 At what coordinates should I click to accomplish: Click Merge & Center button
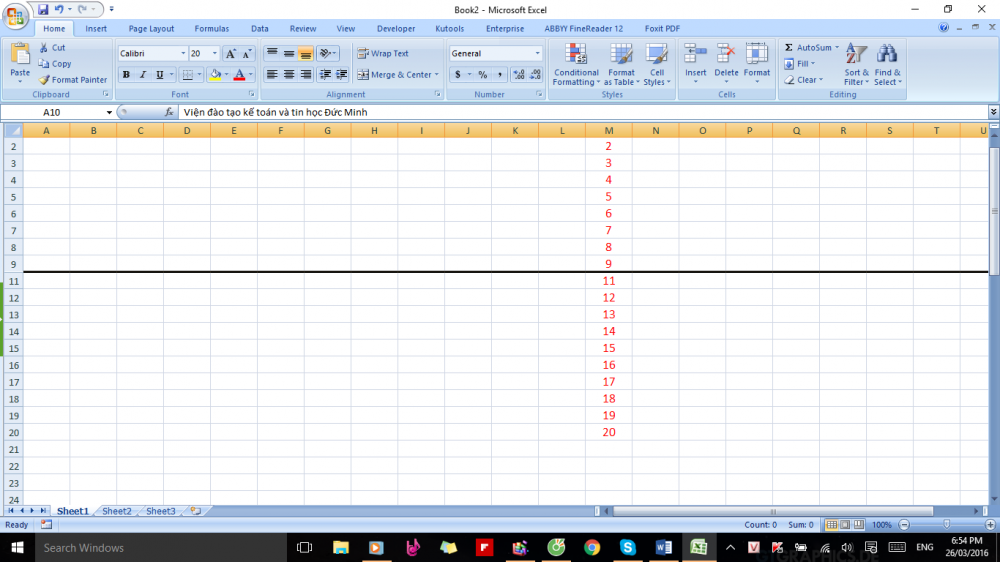click(x=394, y=75)
